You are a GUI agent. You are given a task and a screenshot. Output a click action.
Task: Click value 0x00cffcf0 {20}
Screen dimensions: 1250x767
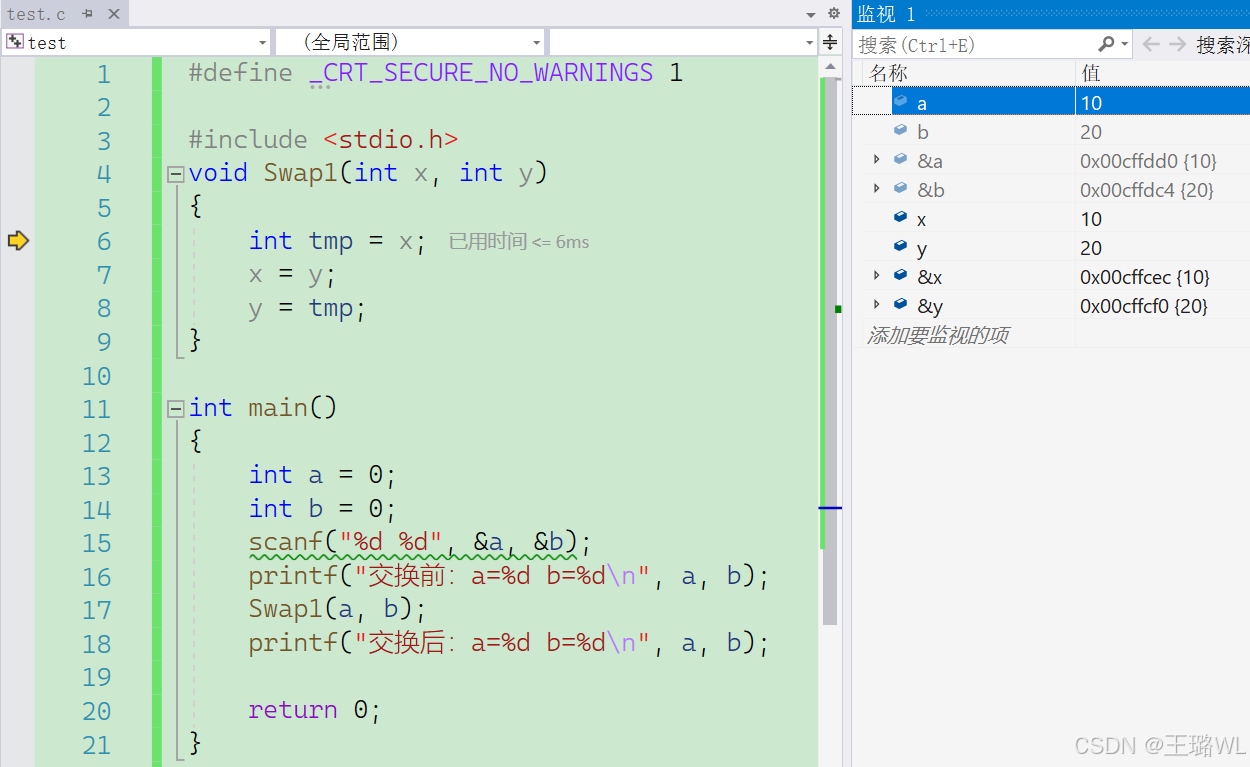click(x=1144, y=306)
